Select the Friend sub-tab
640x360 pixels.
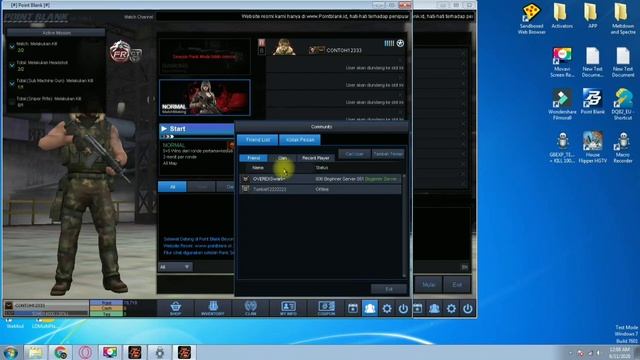[x=253, y=158]
